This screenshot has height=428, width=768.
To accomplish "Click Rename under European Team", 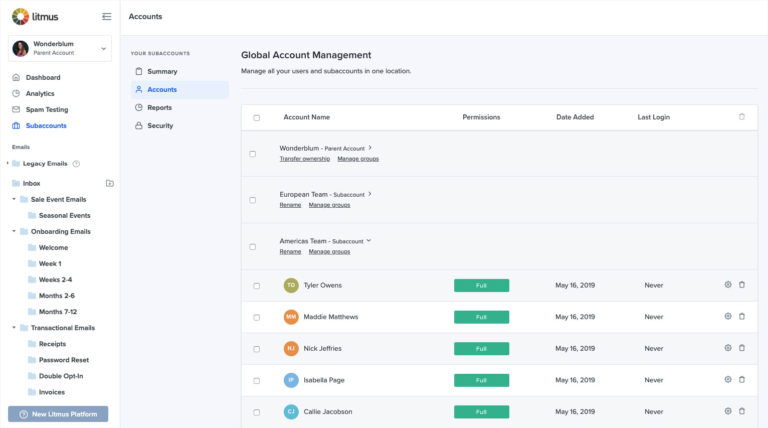I will click(290, 205).
